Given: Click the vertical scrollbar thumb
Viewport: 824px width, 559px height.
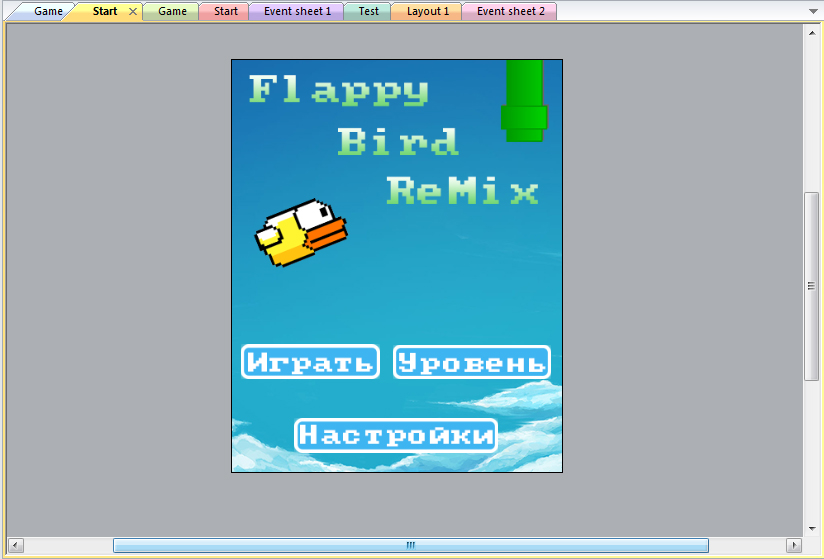Looking at the screenshot, I should (x=811, y=286).
